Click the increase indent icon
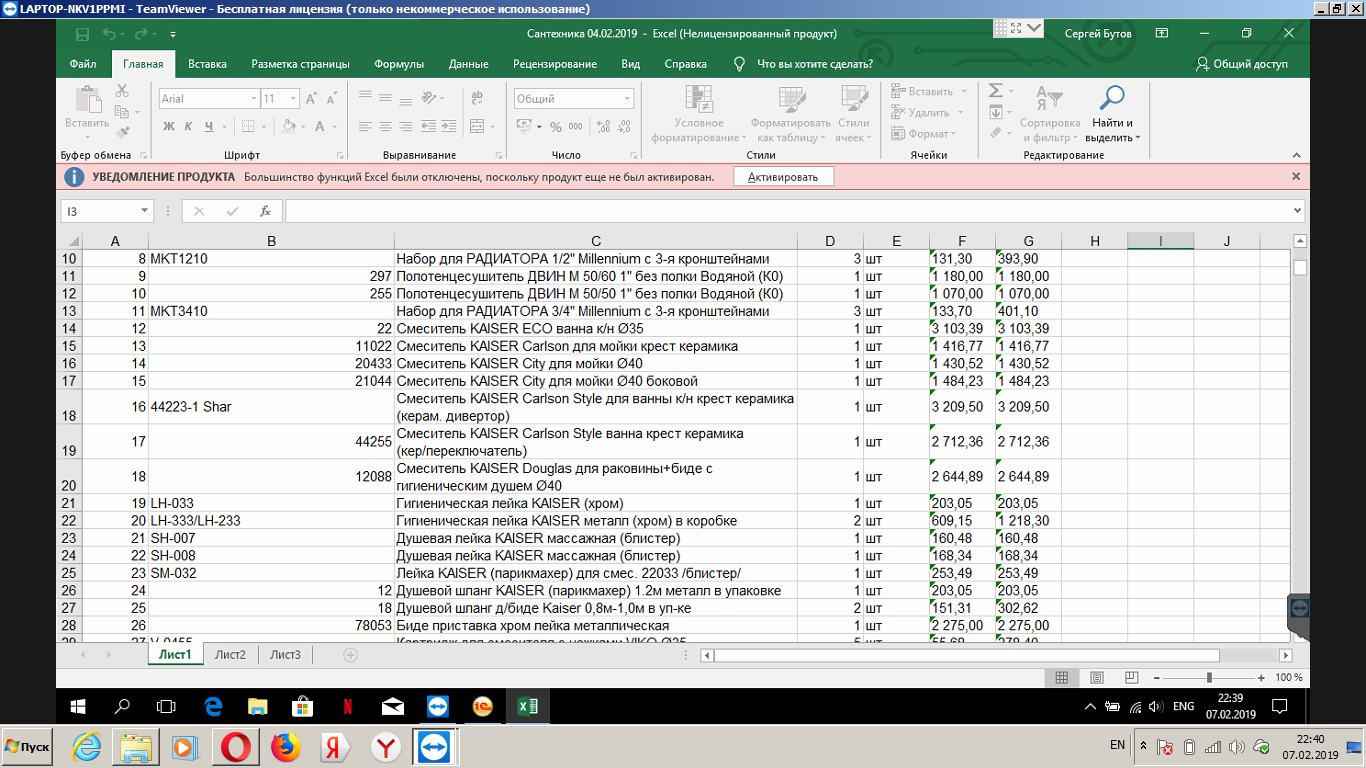 click(450, 126)
